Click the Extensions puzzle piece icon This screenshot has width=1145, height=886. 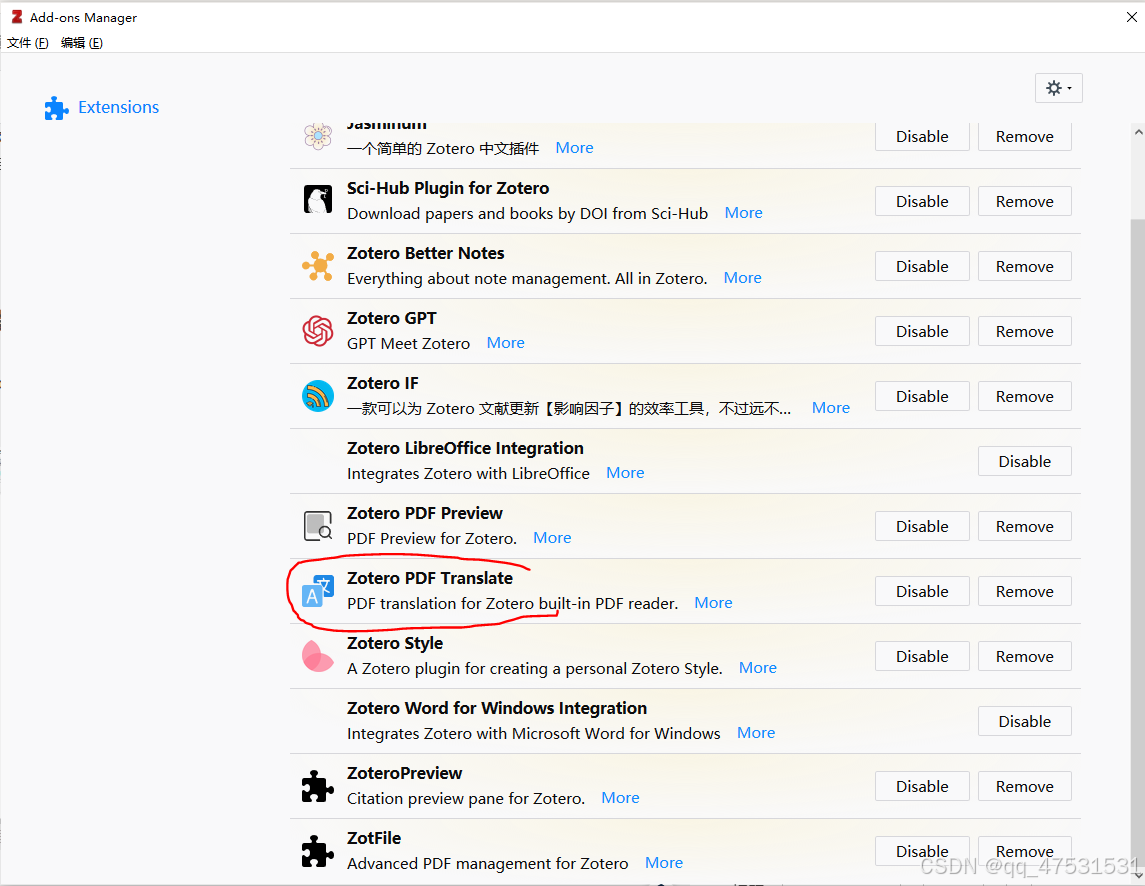pos(56,108)
